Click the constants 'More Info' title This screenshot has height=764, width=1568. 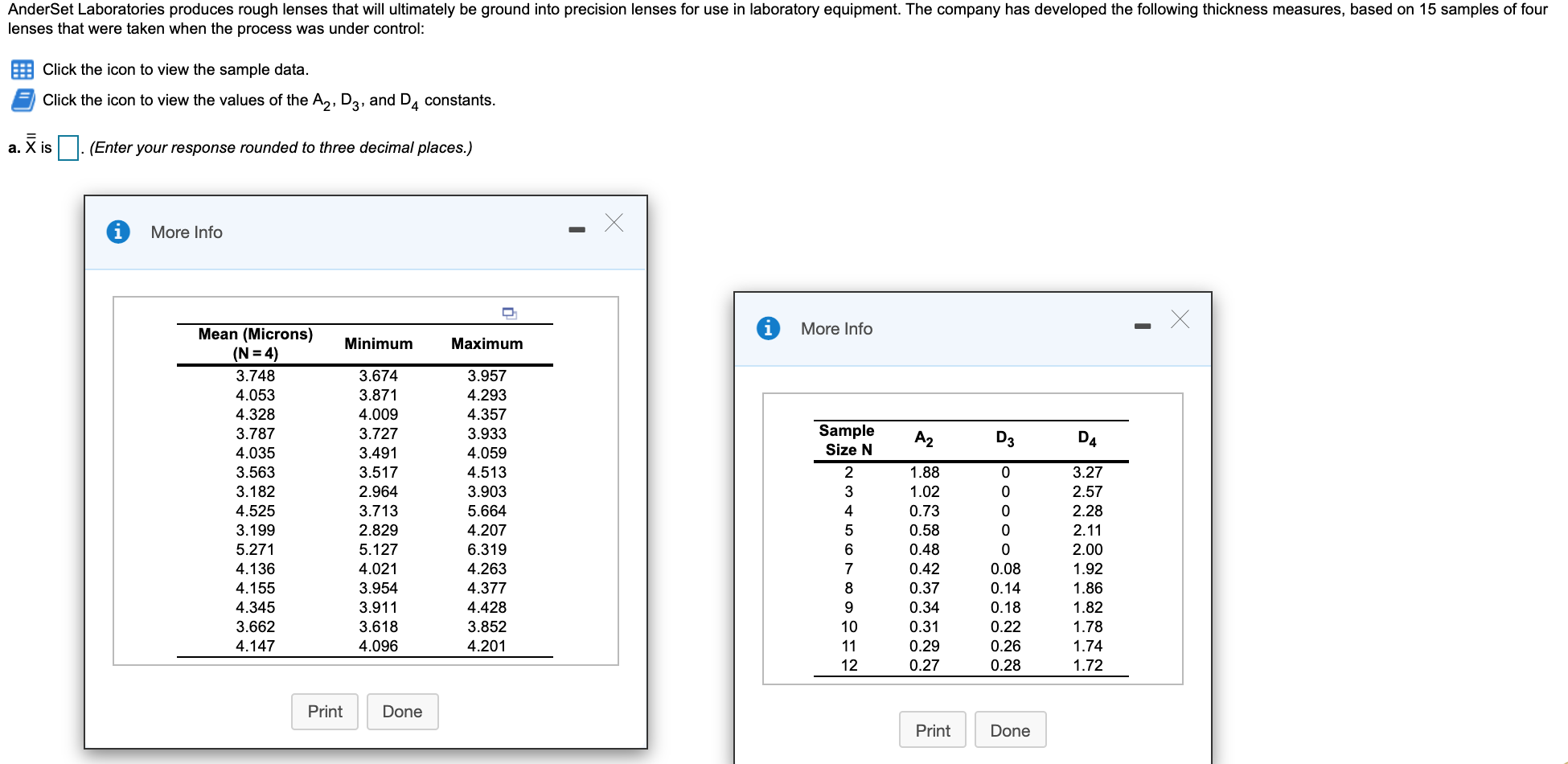click(x=836, y=329)
